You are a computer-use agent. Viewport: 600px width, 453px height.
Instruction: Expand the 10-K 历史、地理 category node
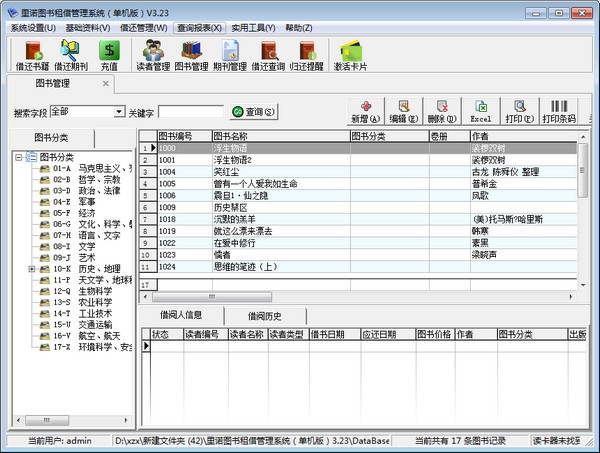32,269
